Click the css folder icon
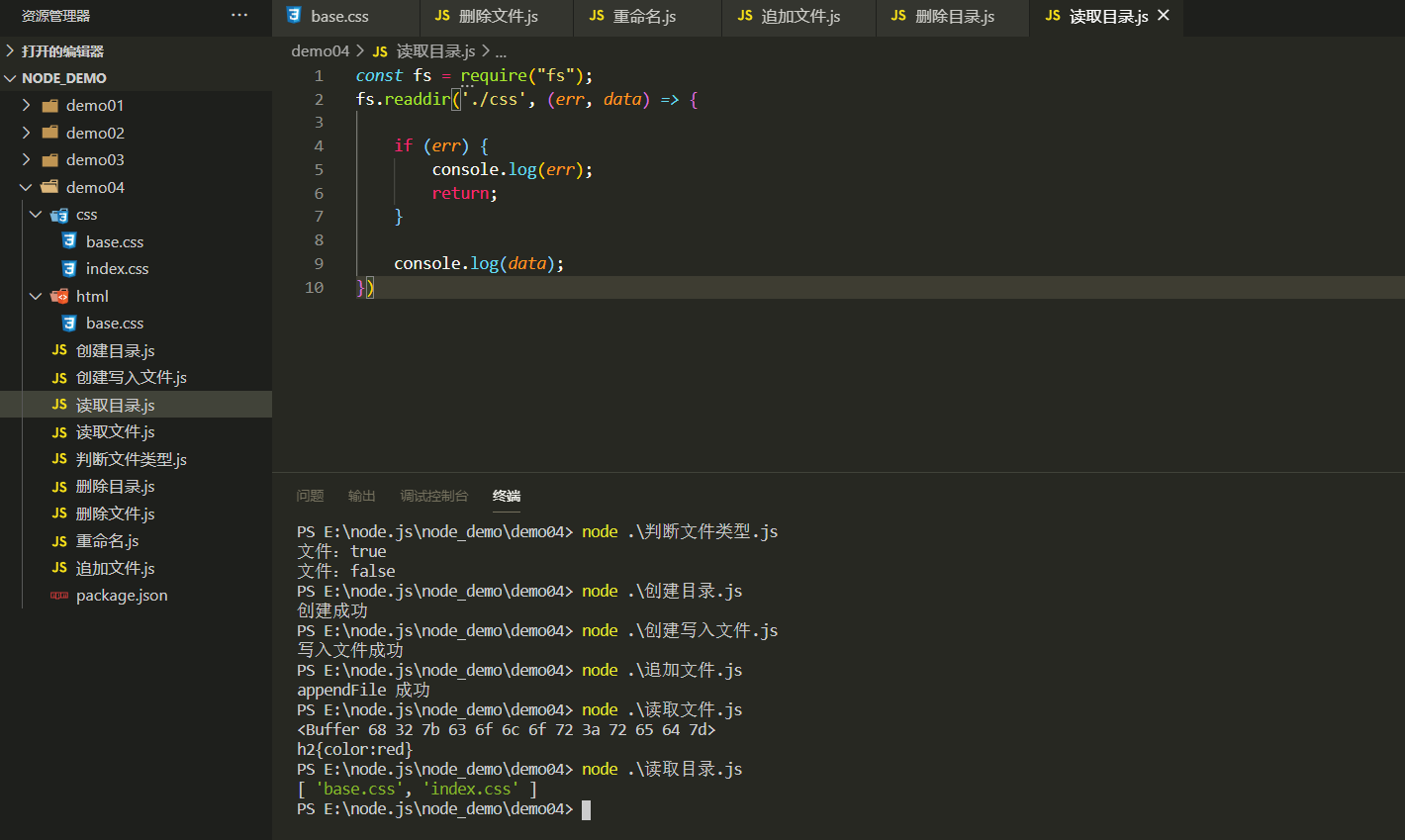 [x=60, y=215]
